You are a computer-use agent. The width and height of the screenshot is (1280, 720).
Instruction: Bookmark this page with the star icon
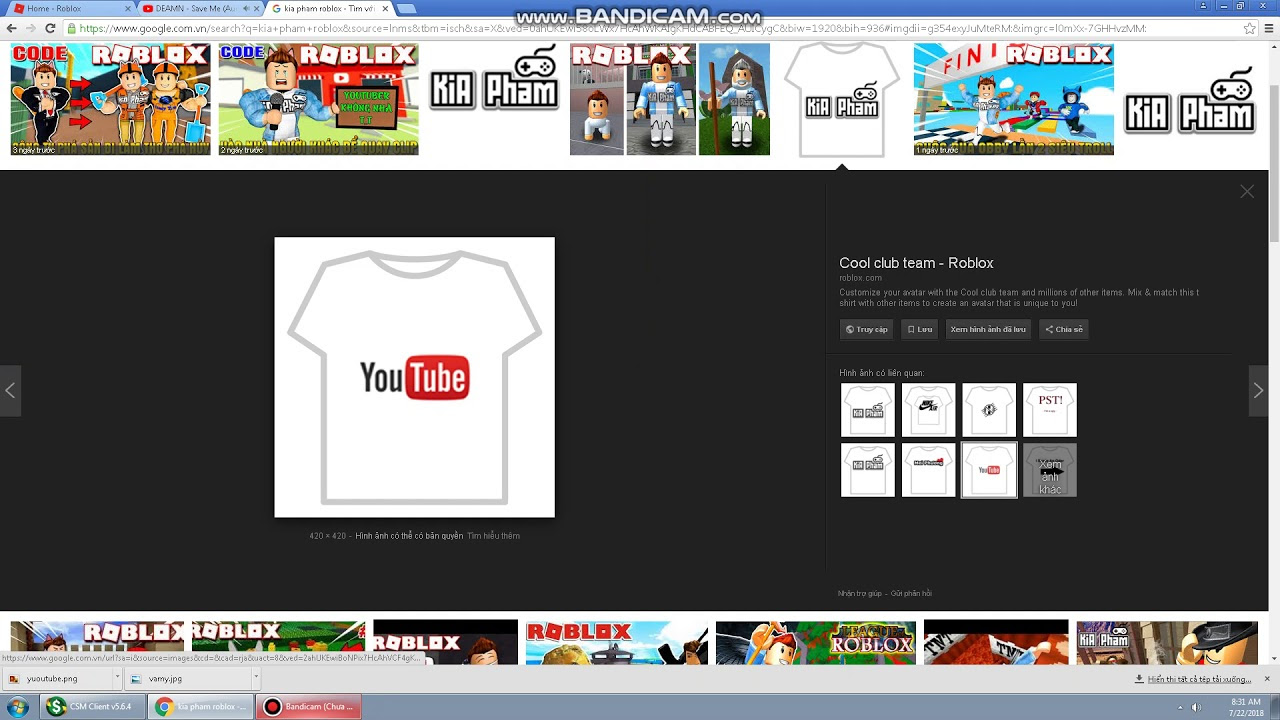pyautogui.click(x=1250, y=28)
